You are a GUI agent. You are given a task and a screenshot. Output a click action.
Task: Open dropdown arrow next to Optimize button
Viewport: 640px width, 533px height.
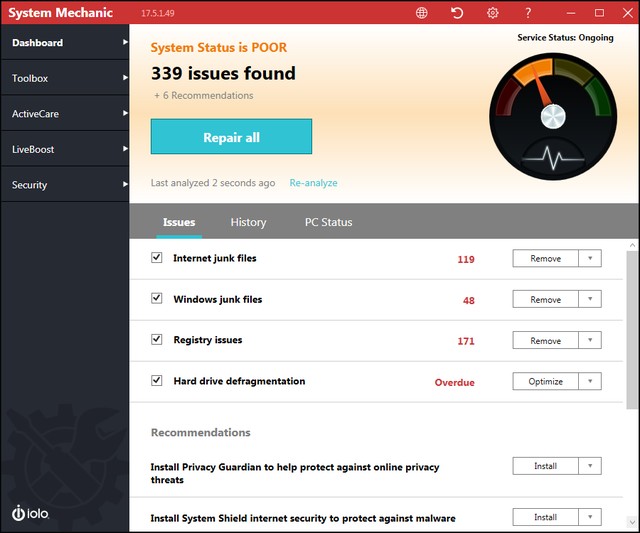point(590,382)
